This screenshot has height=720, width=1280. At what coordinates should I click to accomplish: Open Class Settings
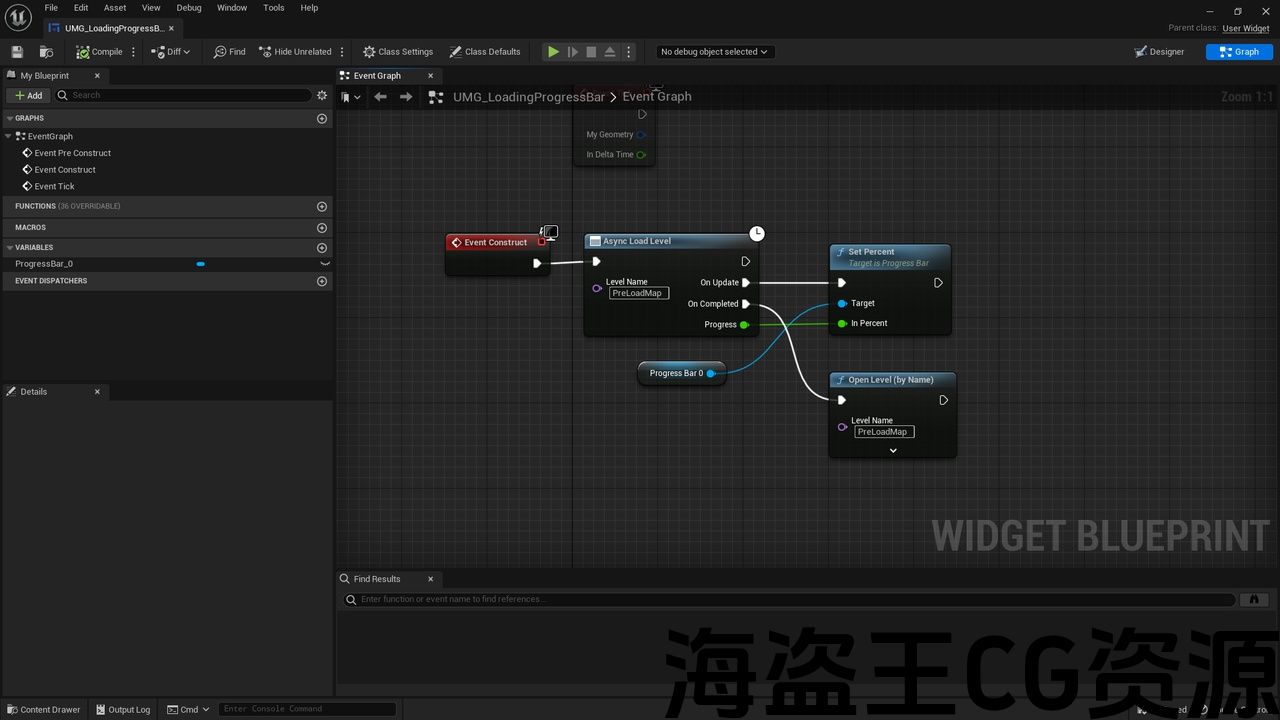398,52
